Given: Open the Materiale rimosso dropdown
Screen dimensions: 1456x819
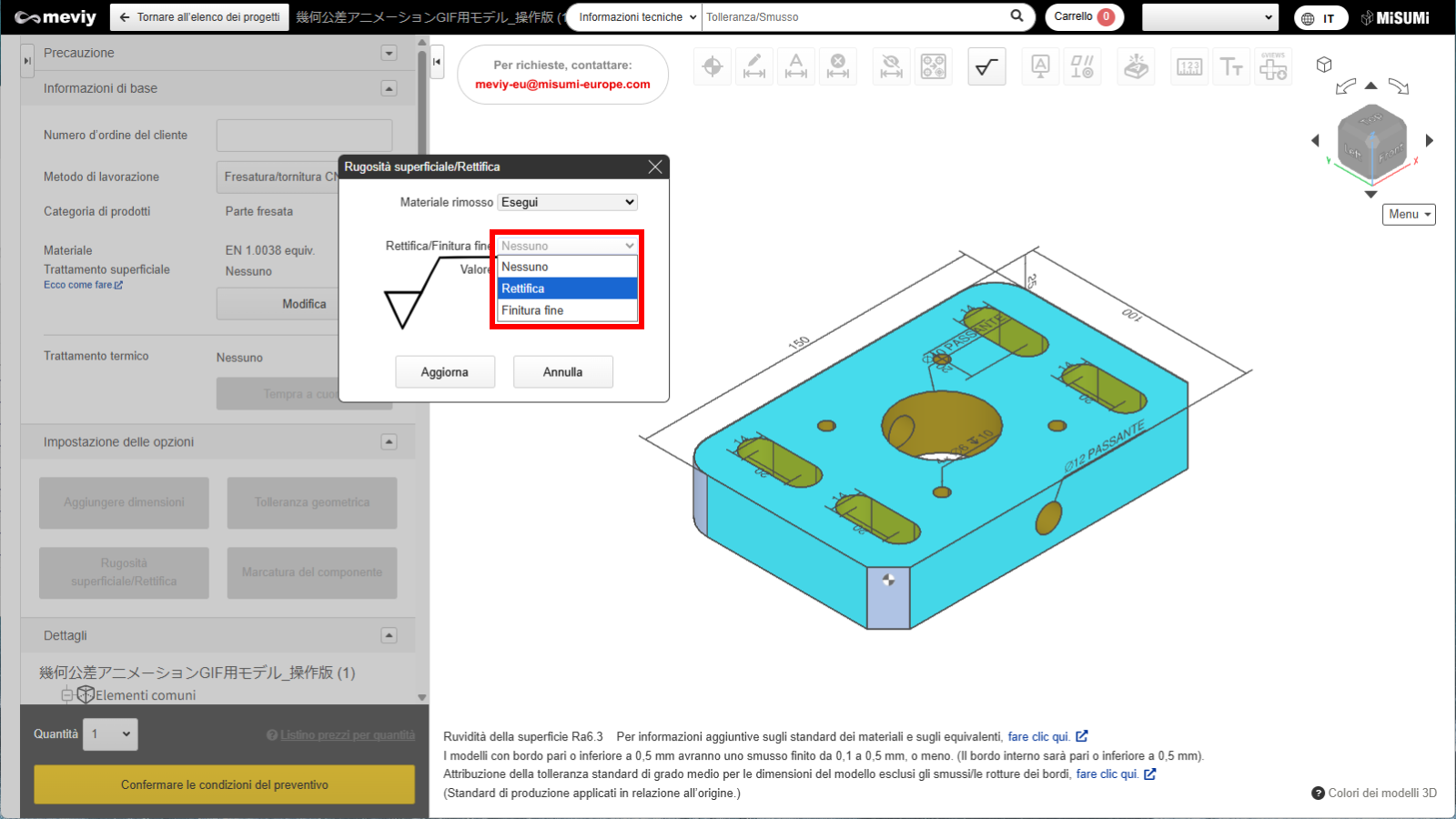Looking at the screenshot, I should [x=567, y=202].
